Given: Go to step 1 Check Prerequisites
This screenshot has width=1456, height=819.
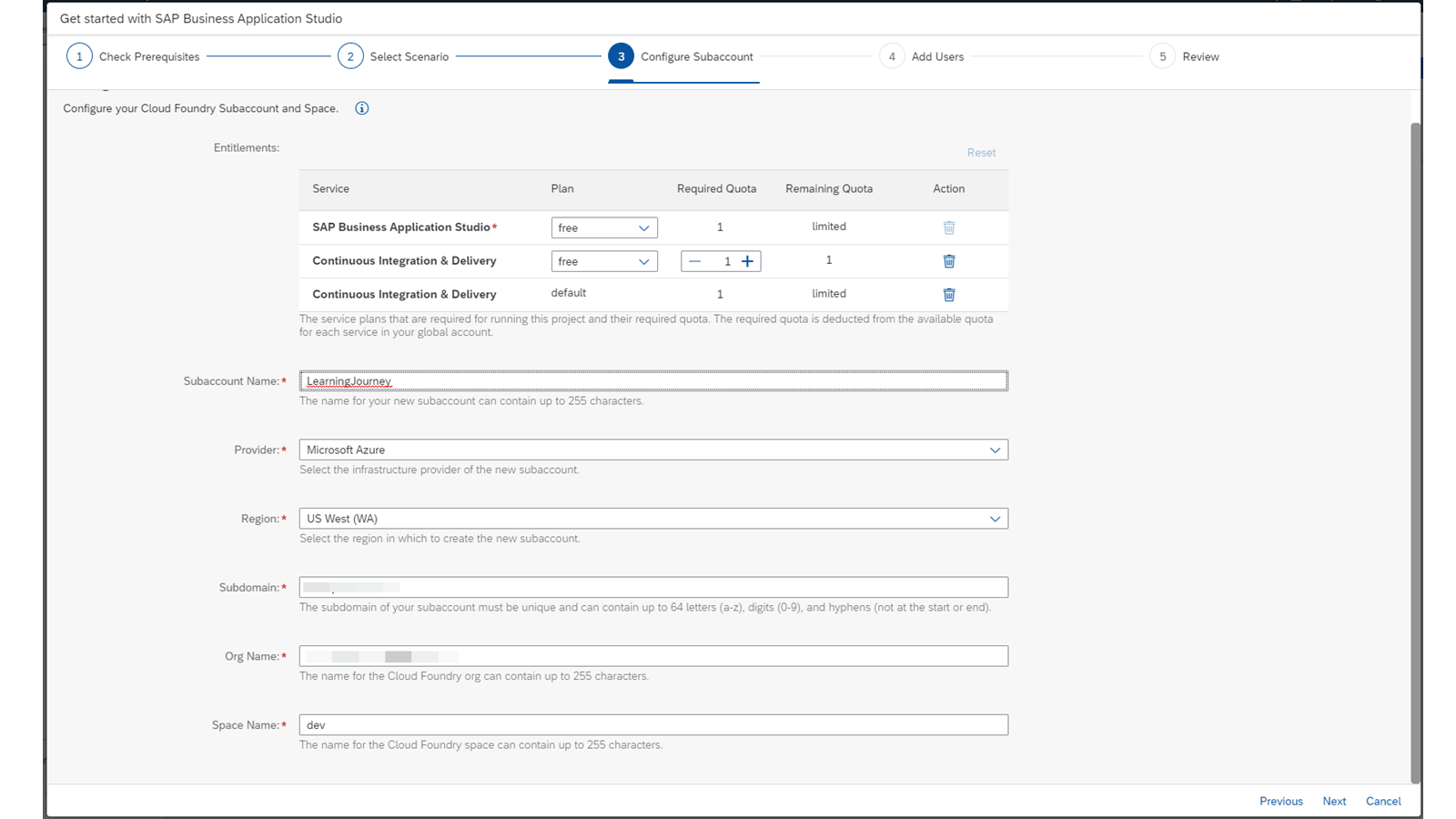Looking at the screenshot, I should coord(133,56).
